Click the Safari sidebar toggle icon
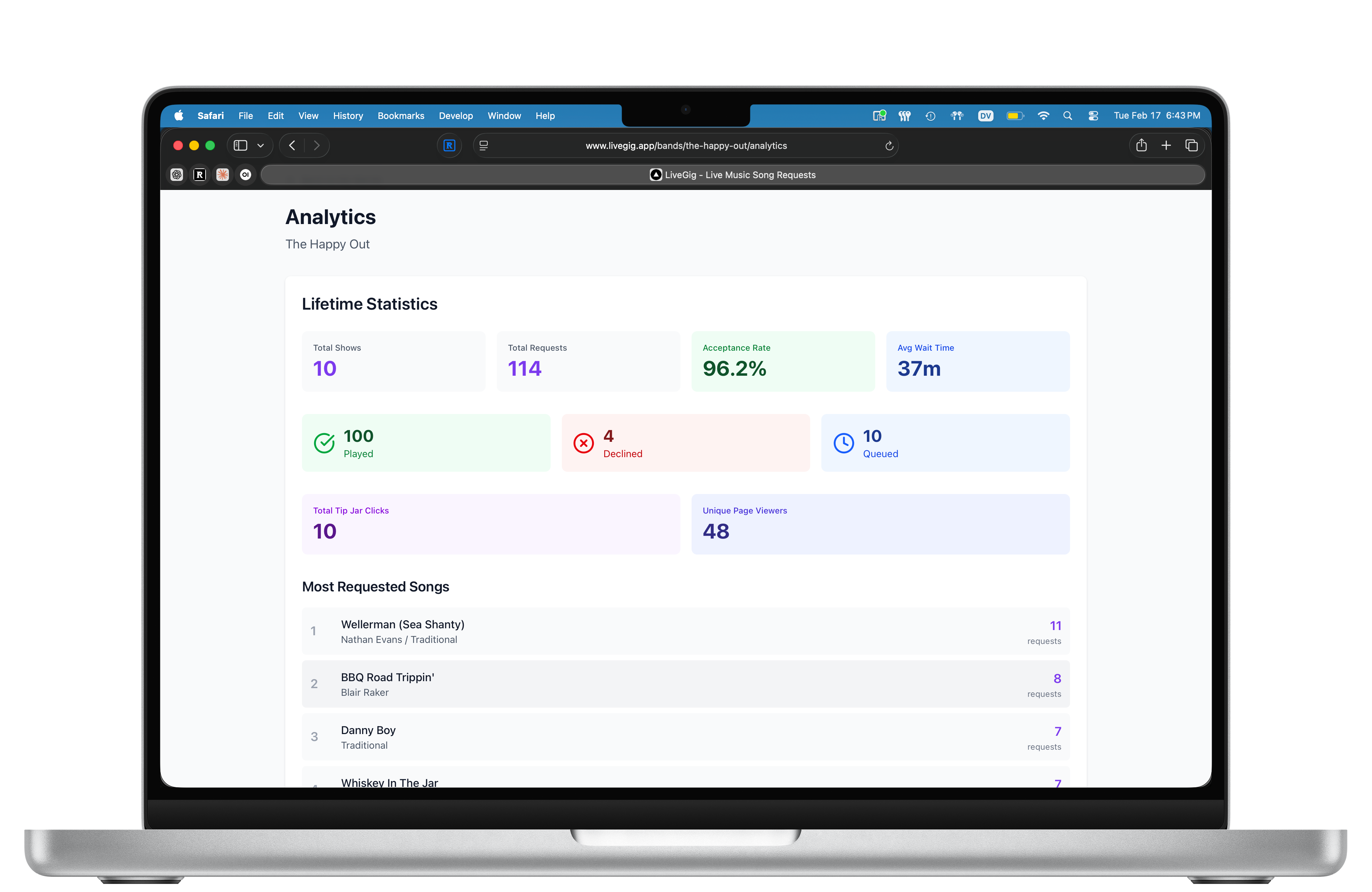 (x=240, y=145)
